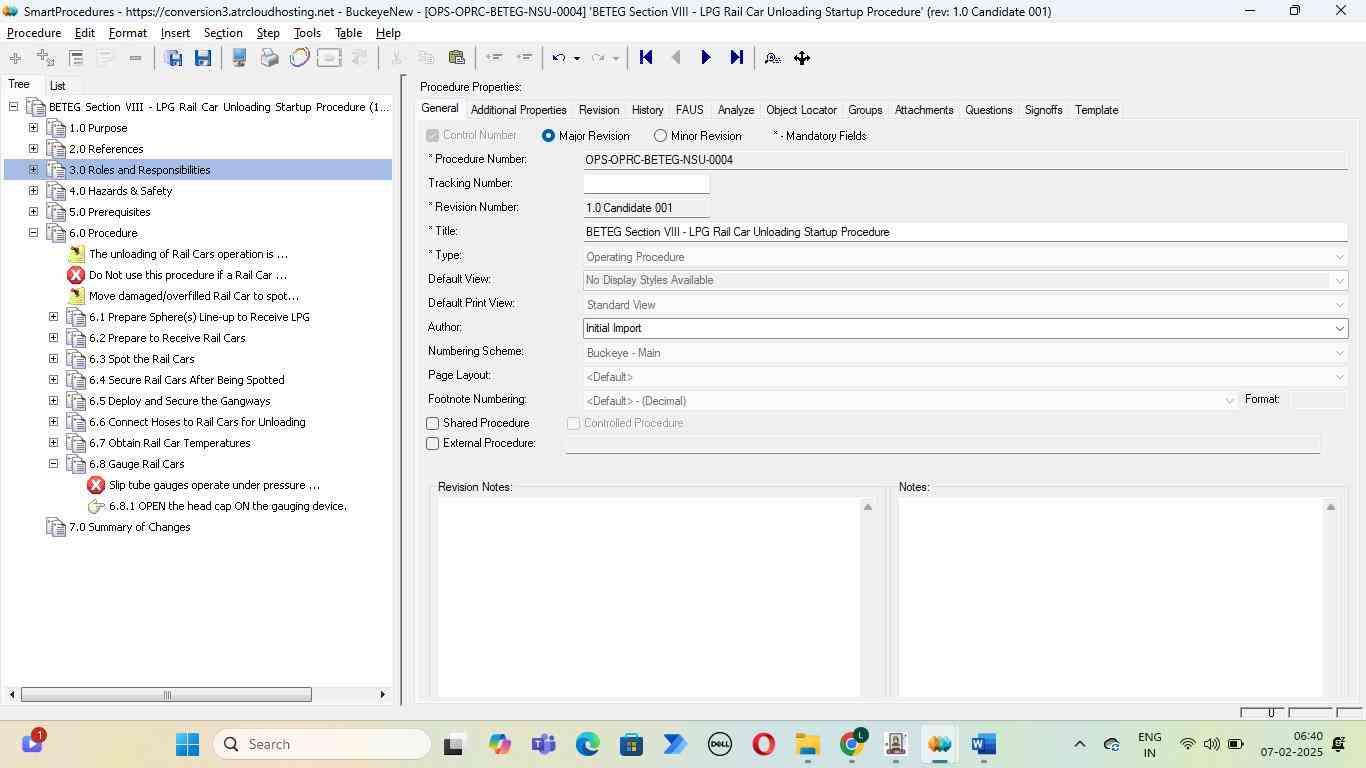Screen dimensions: 1366x768
Task: Click the Add sub-item plus icon
Action: pos(45,58)
